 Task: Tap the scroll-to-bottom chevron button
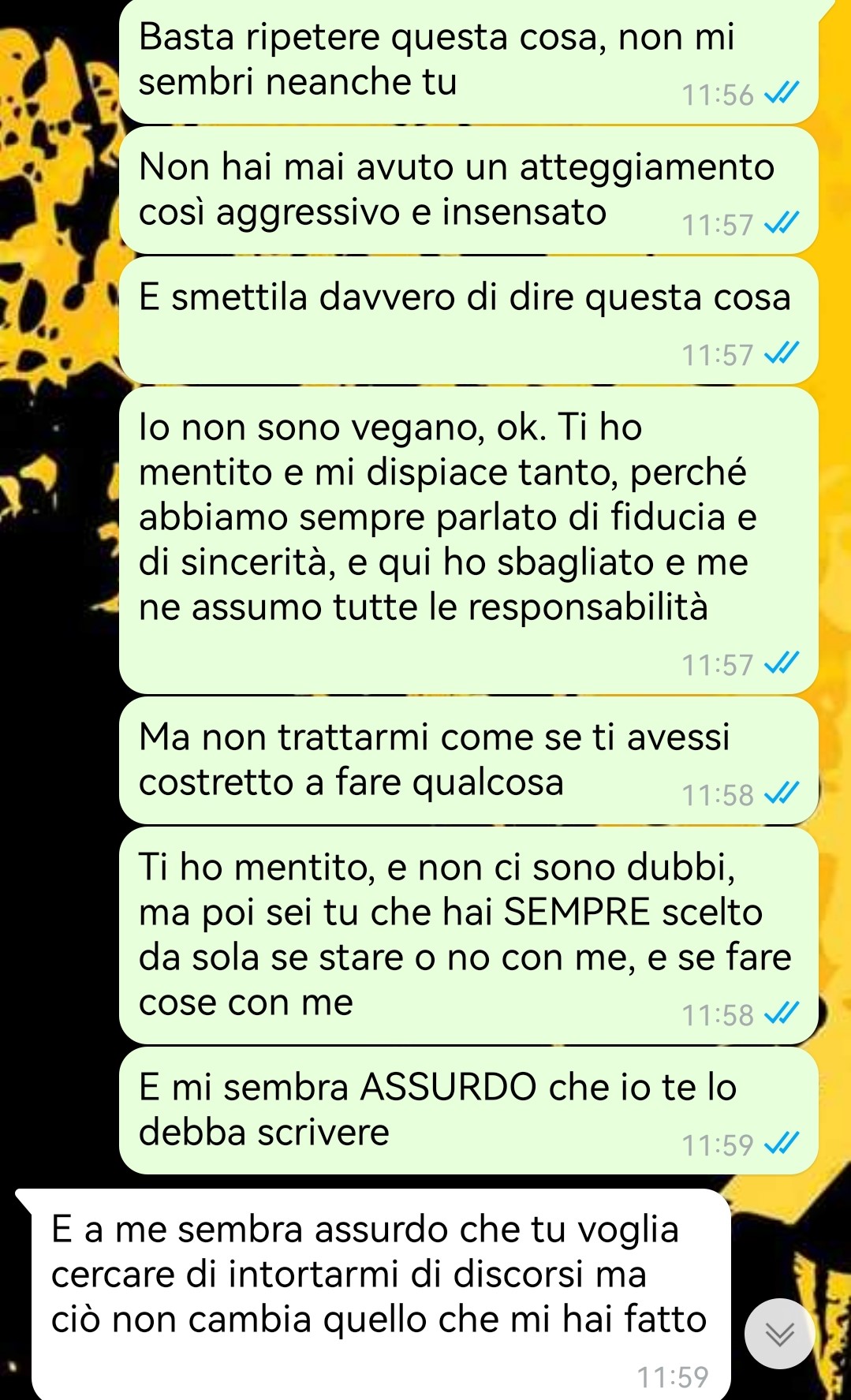(x=779, y=1334)
